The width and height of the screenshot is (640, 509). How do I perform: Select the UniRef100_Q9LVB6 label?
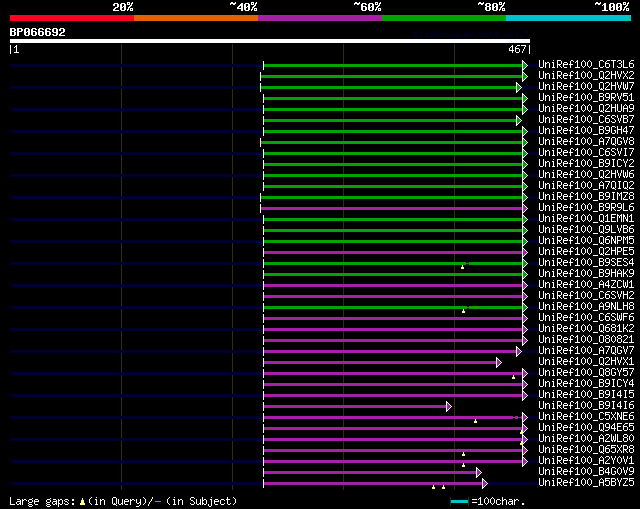pyautogui.click(x=586, y=230)
